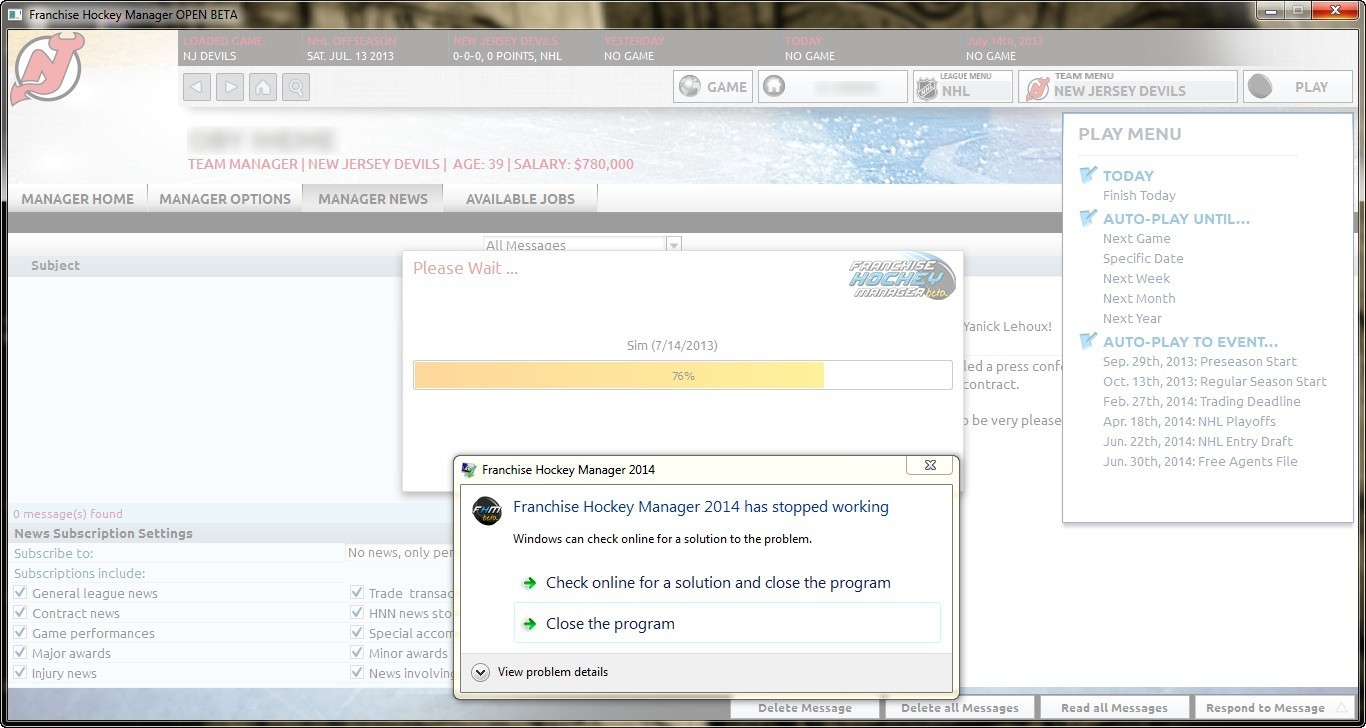Screen dimensions: 1366x728
Task: Auto-play until Next Week
Action: (x=1136, y=278)
